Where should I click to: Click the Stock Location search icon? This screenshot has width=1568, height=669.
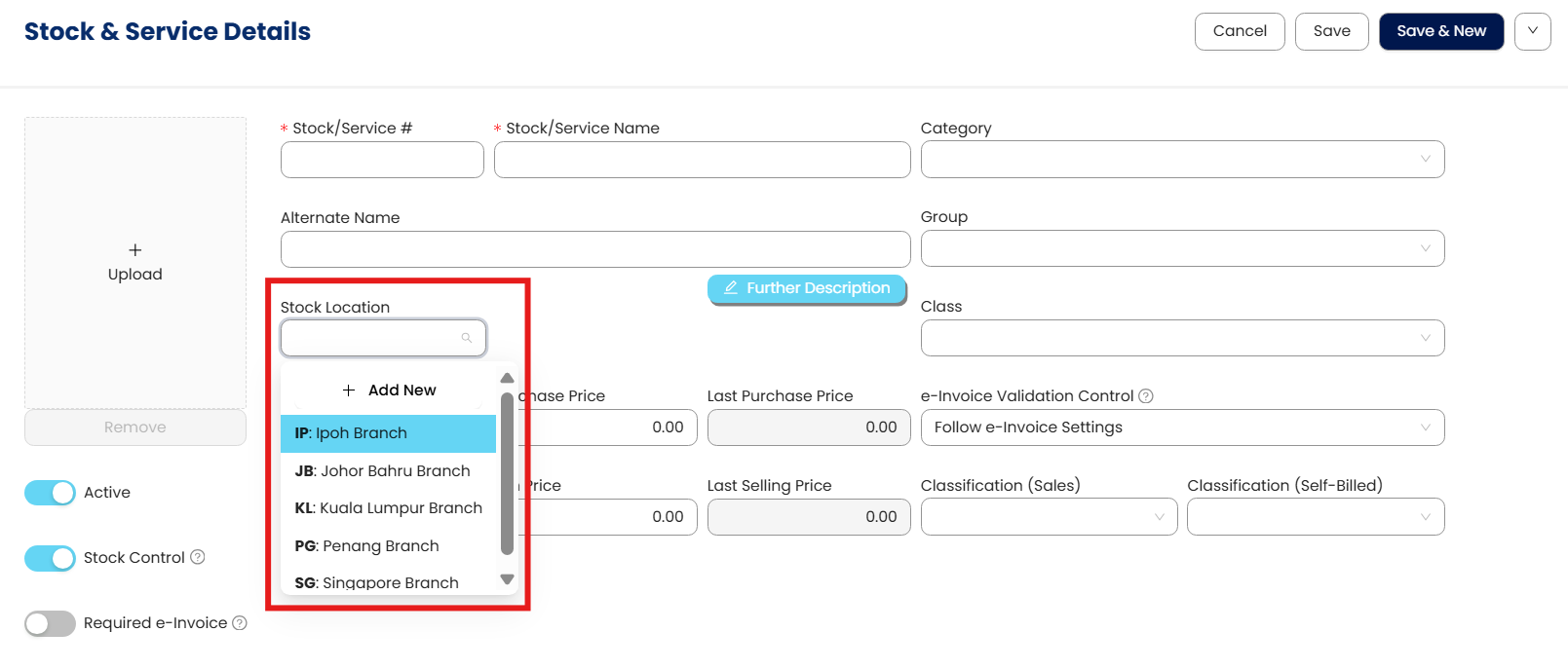467,338
